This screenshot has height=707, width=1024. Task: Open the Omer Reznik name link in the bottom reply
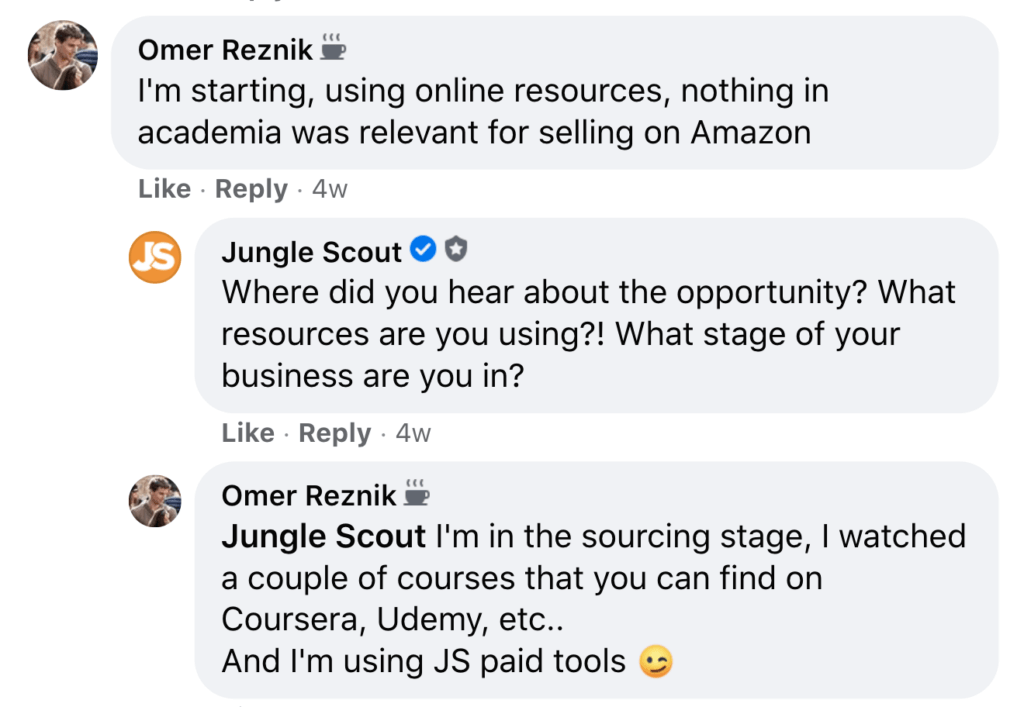[x=309, y=496]
